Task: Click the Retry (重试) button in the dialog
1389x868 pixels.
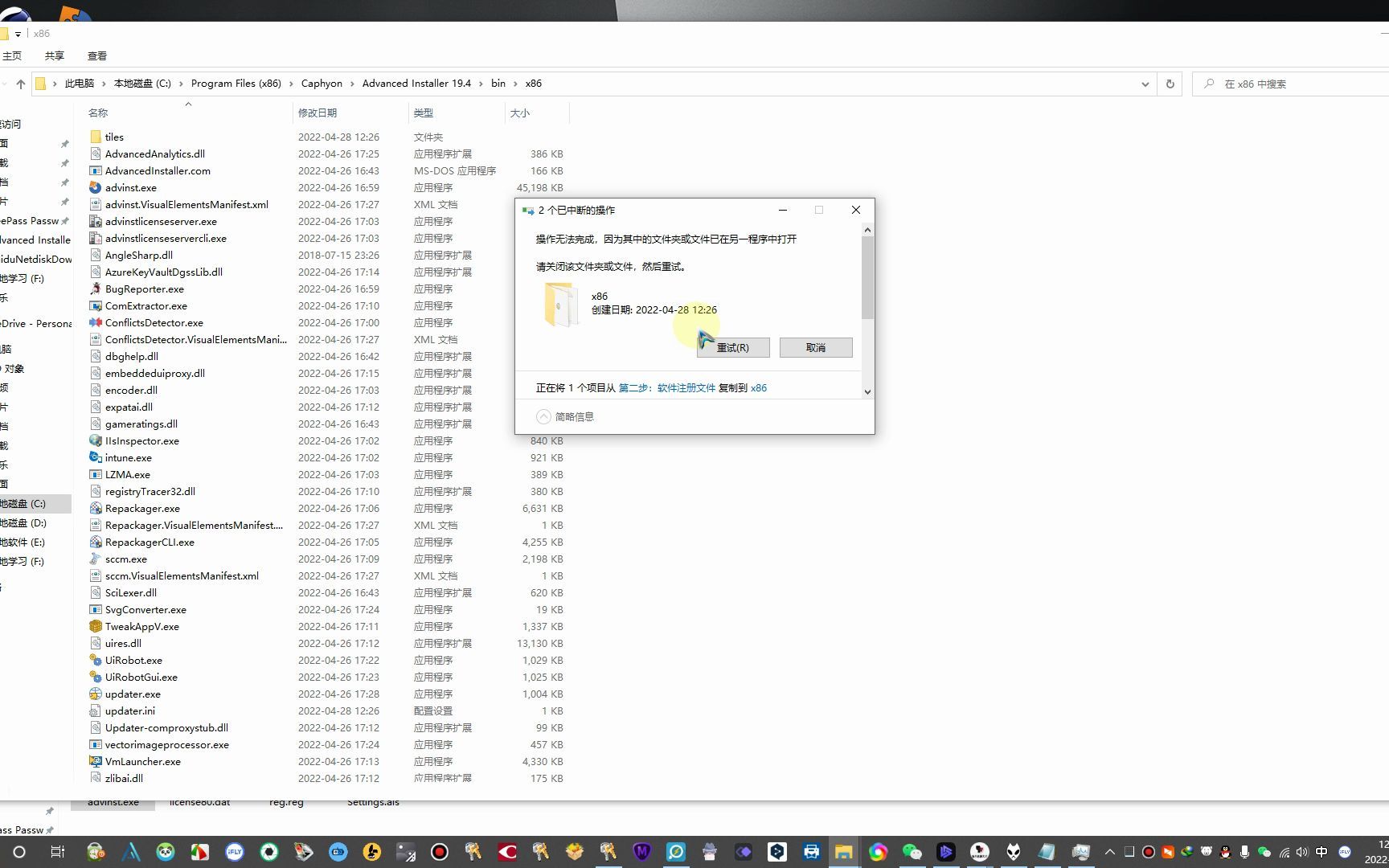Action: tap(733, 347)
